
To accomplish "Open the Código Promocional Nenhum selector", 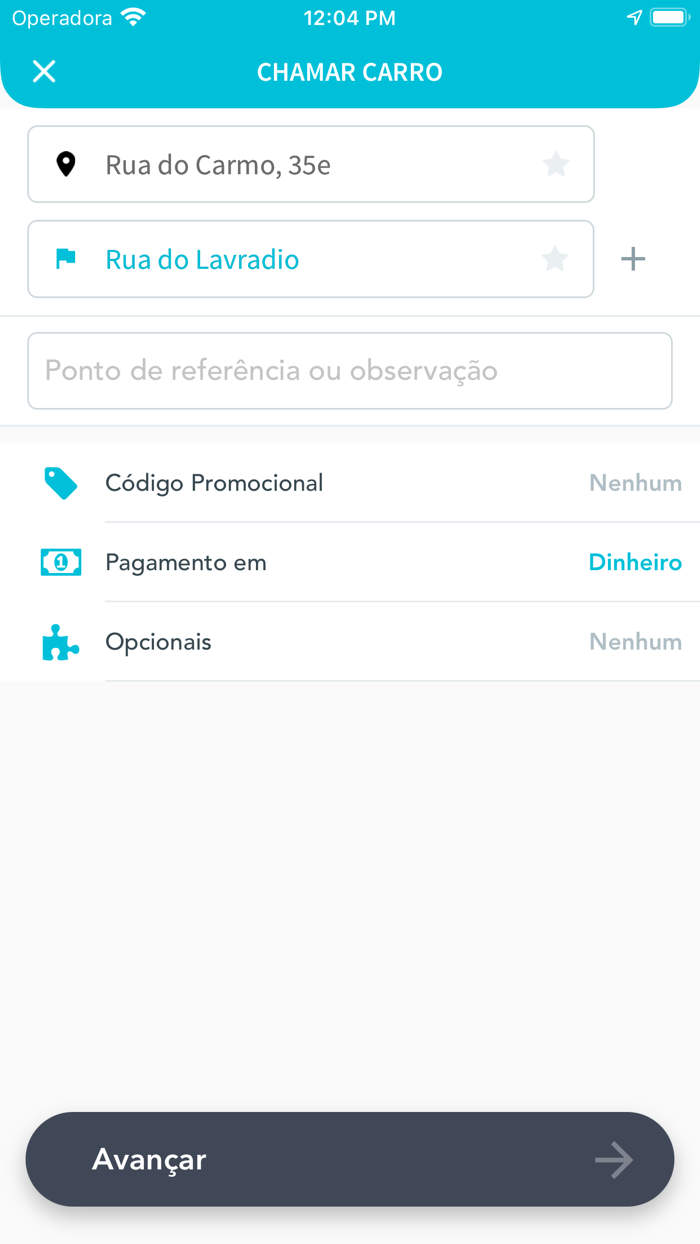I will coord(350,482).
